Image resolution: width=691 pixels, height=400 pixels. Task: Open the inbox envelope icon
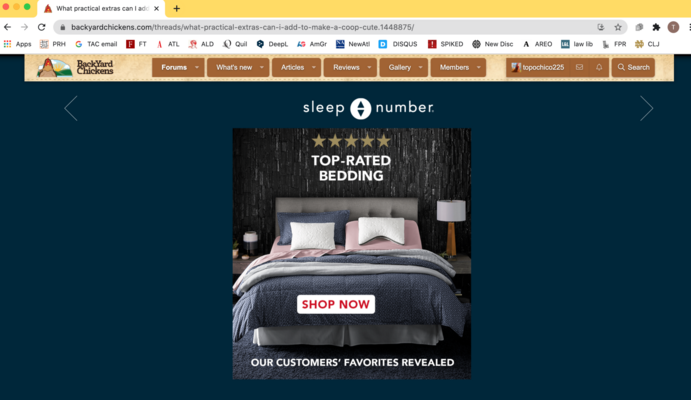tap(580, 67)
